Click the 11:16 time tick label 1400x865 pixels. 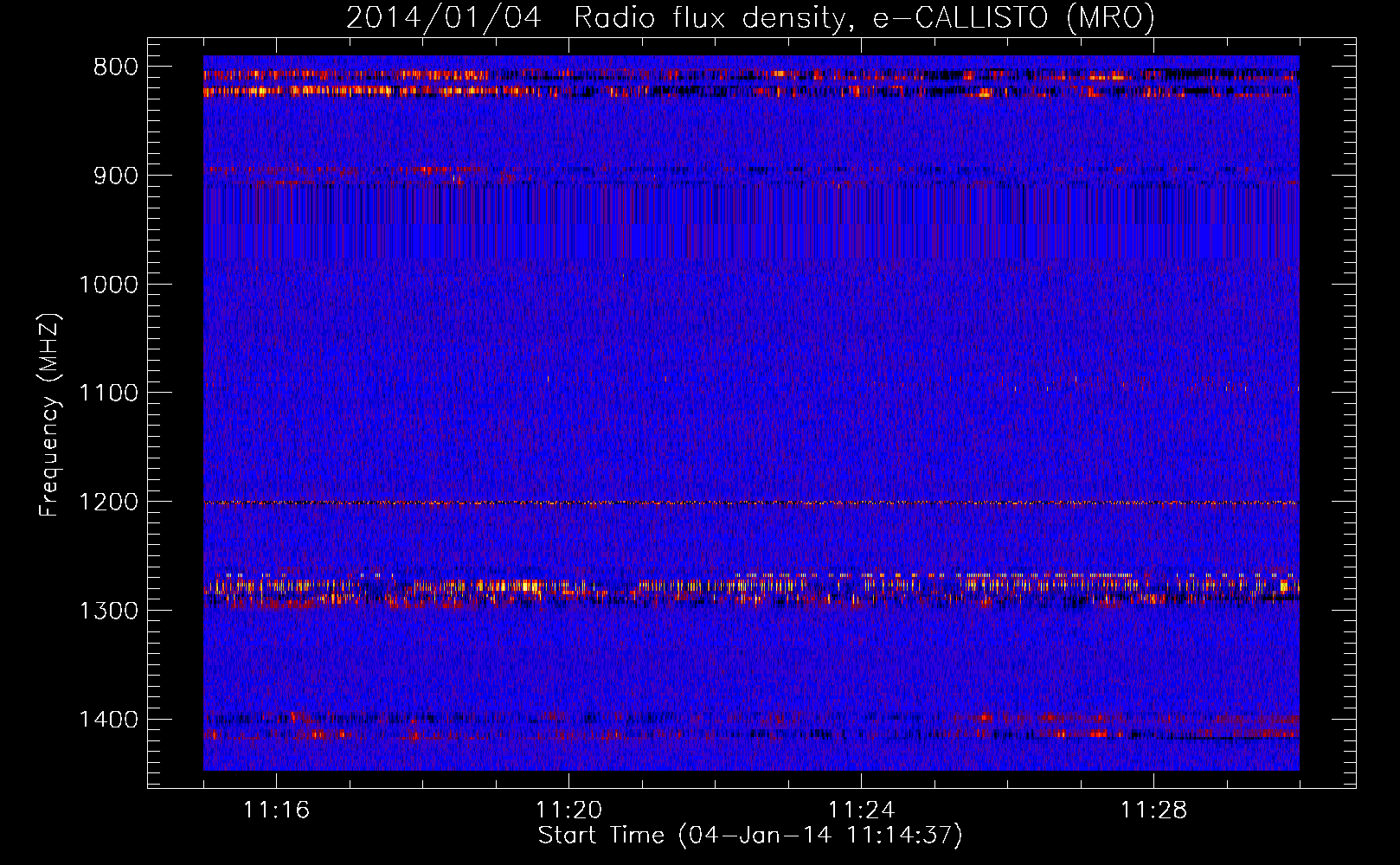(x=276, y=811)
